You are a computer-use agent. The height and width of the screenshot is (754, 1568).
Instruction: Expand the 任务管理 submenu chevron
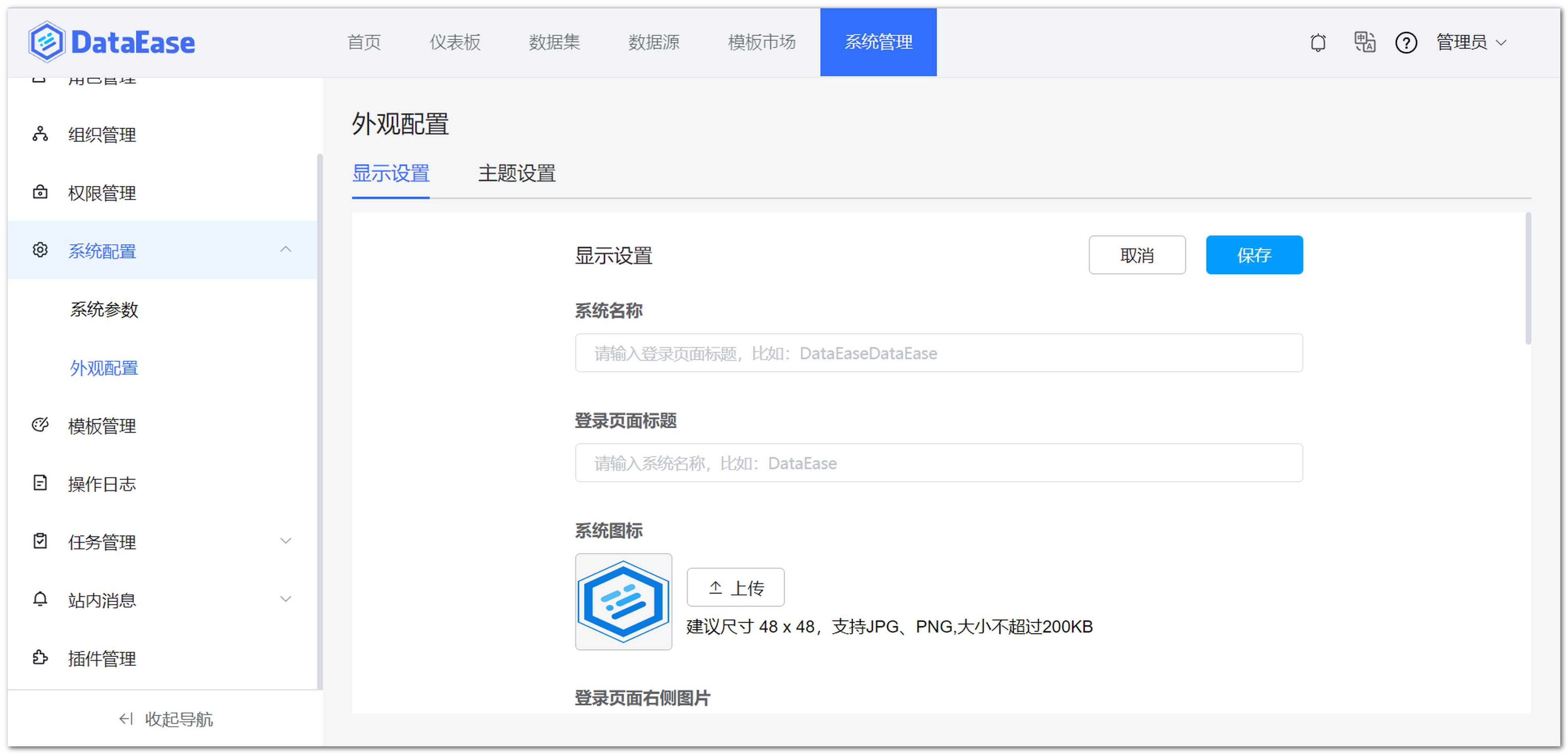click(x=285, y=541)
